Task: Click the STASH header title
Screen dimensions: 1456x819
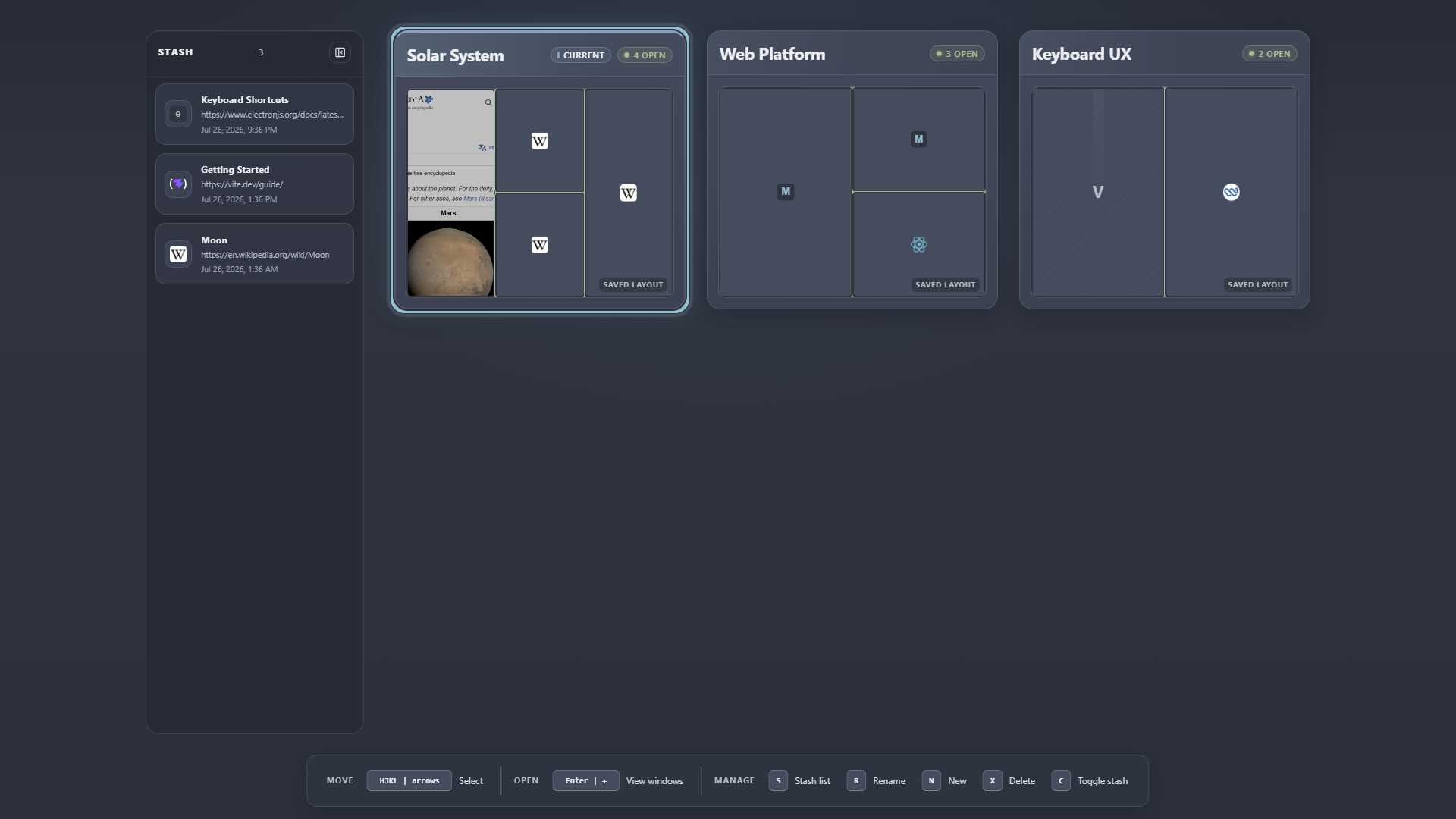Action: [175, 52]
